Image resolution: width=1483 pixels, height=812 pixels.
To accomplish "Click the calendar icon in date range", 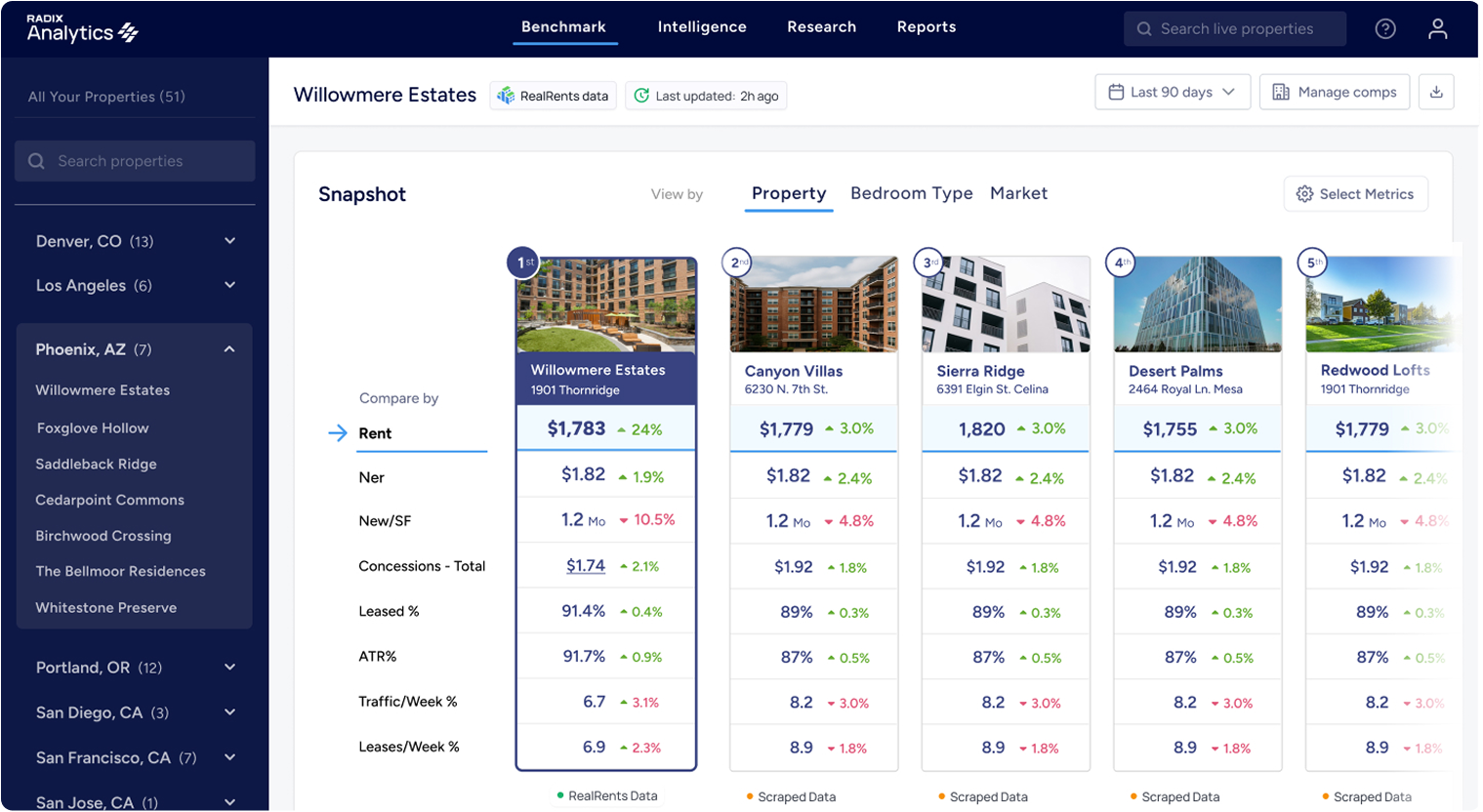I will (x=1116, y=92).
